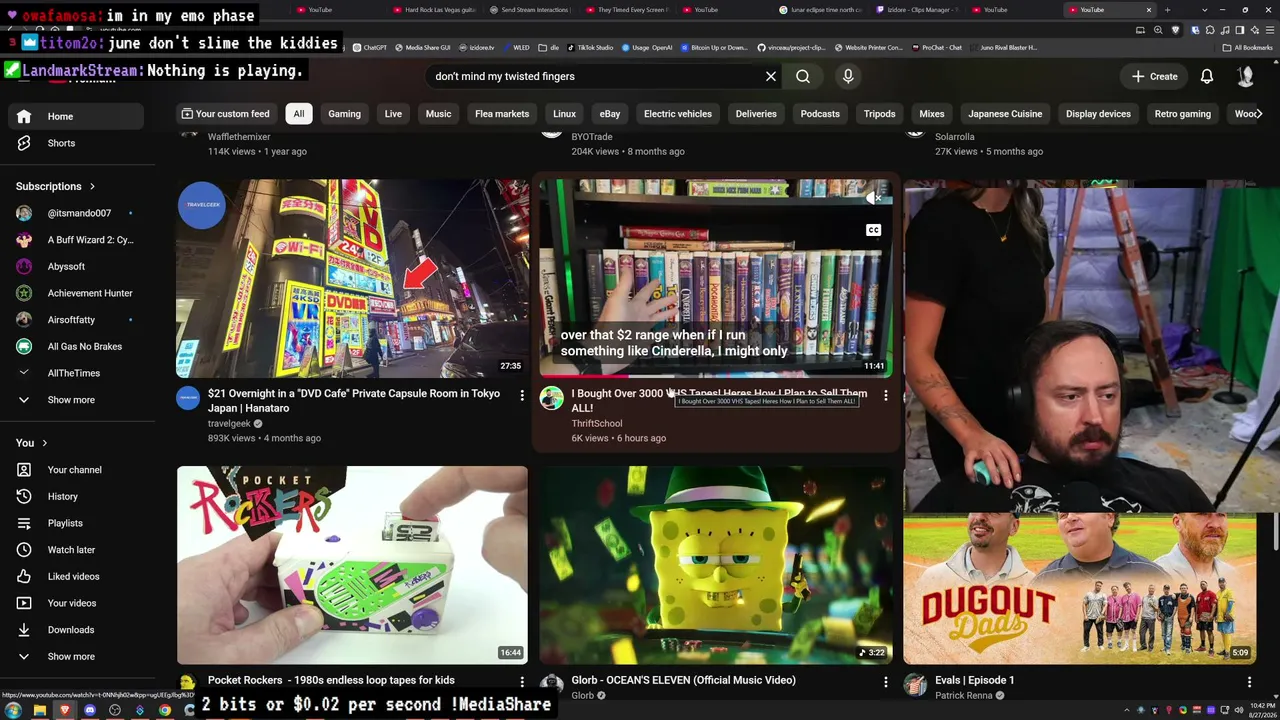Play the Glorb SpongeBob video thumbnail
Image resolution: width=1280 pixels, height=720 pixels.
pos(716,565)
